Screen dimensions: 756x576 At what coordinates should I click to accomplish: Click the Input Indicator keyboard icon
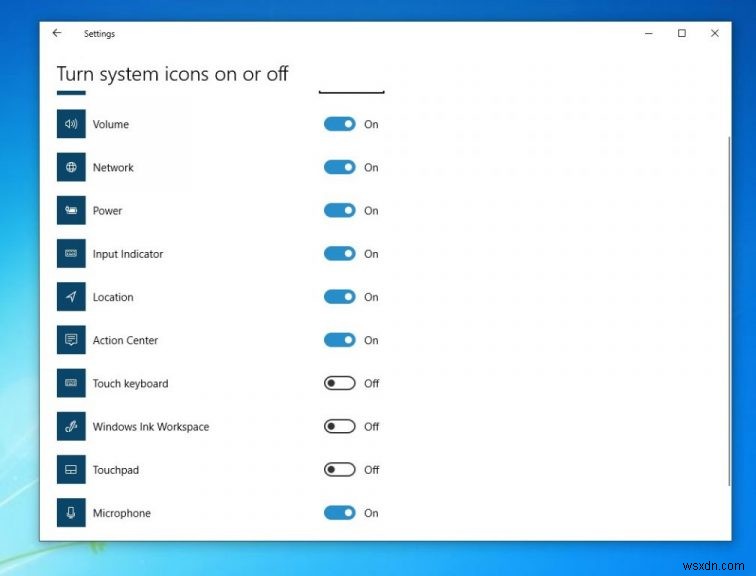click(71, 254)
